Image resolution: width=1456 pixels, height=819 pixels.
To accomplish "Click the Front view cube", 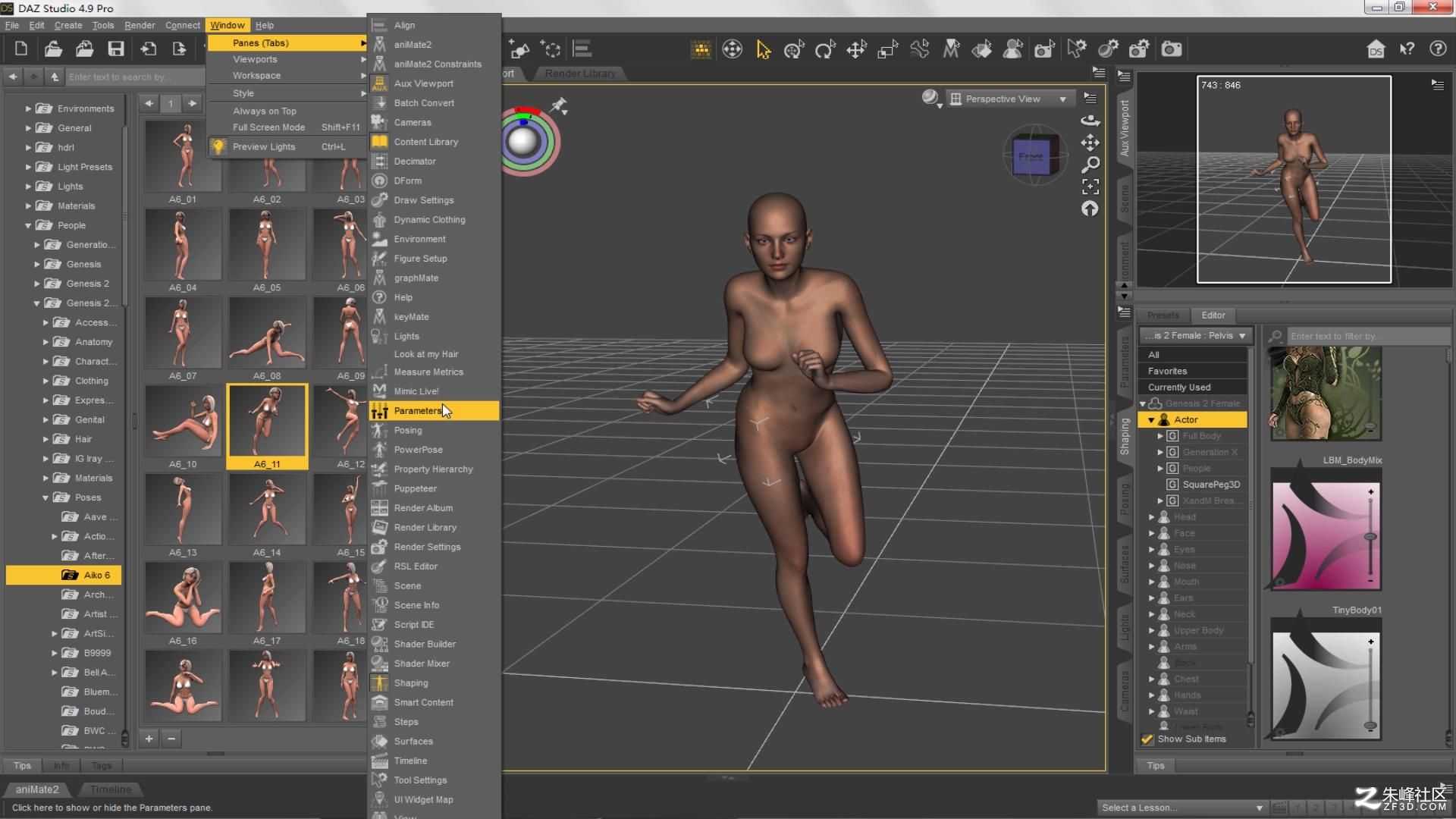I will tap(1031, 156).
